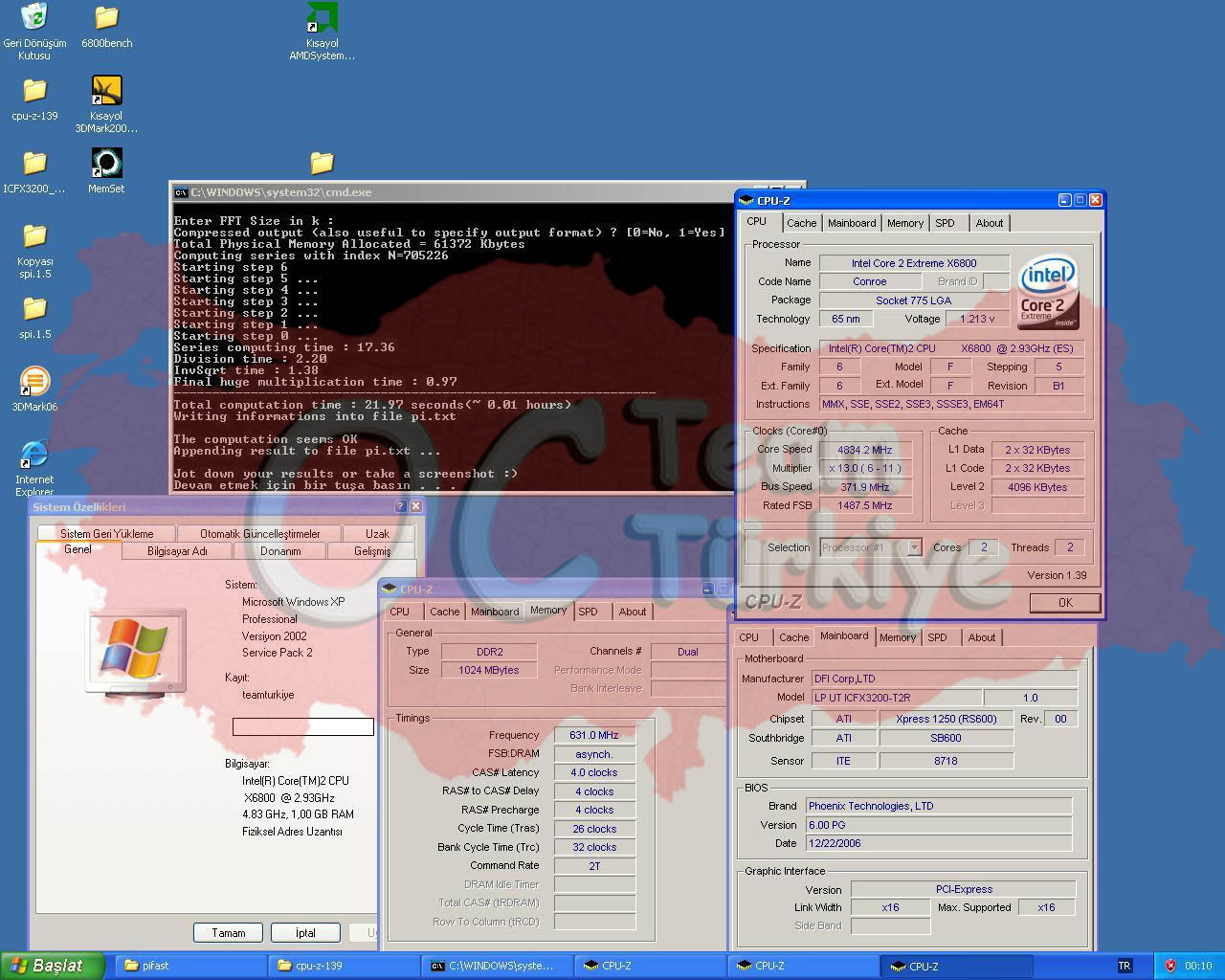The image size is (1225, 980).
Task: Click the help question mark in Sistem Özellikleri
Action: [x=401, y=506]
